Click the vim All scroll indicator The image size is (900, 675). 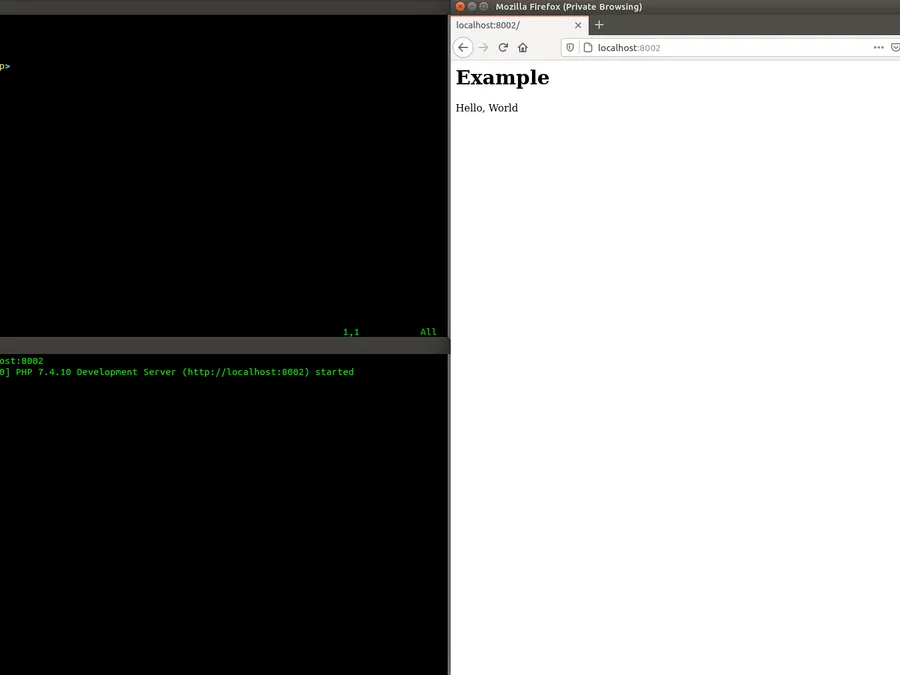click(428, 332)
